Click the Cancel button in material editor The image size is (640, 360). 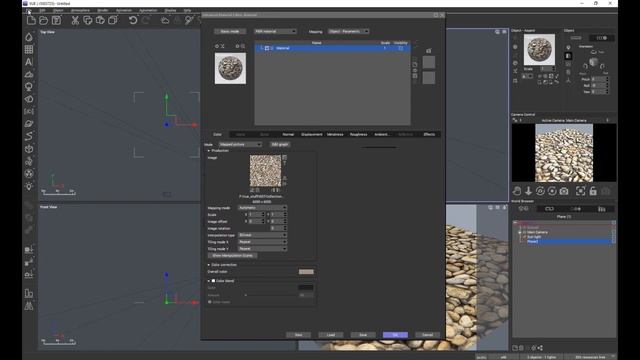(427, 335)
